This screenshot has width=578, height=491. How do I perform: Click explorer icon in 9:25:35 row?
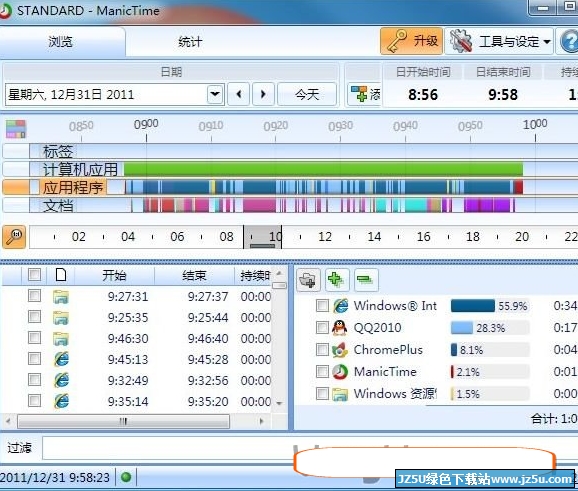[x=61, y=317]
